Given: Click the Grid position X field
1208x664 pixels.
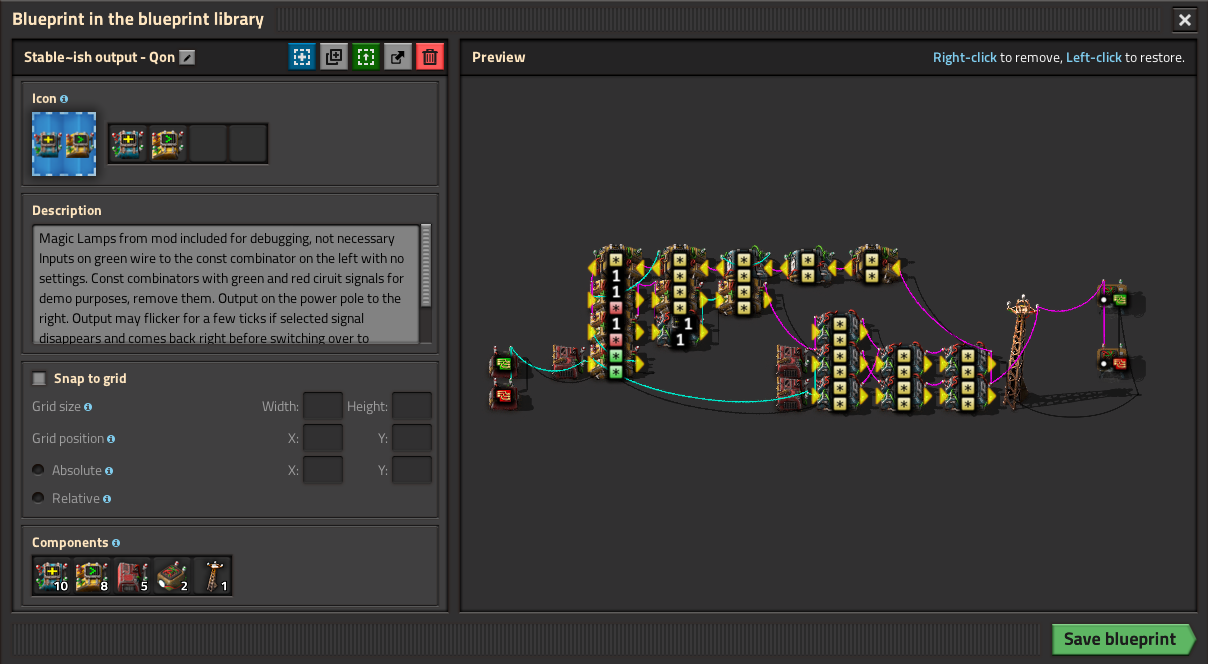Looking at the screenshot, I should coord(323,438).
